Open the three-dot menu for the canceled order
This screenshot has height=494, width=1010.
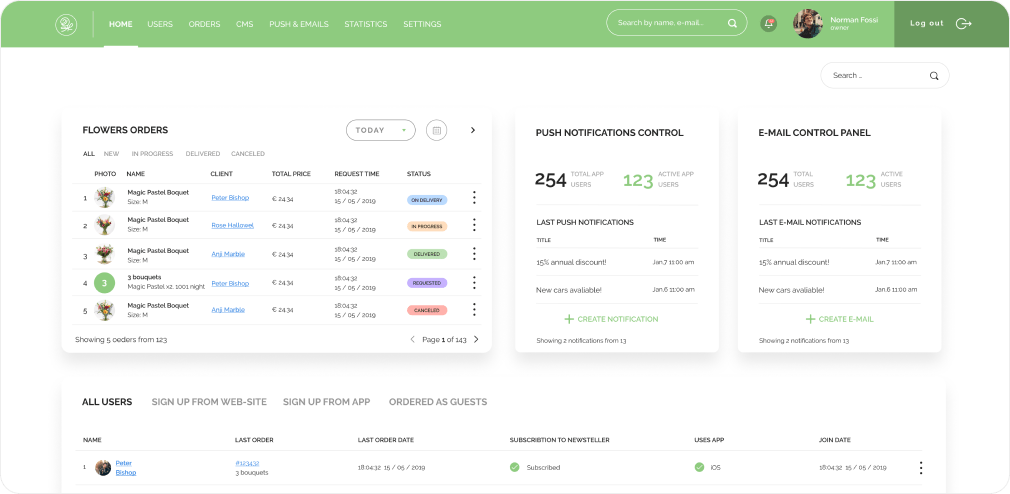click(x=474, y=310)
